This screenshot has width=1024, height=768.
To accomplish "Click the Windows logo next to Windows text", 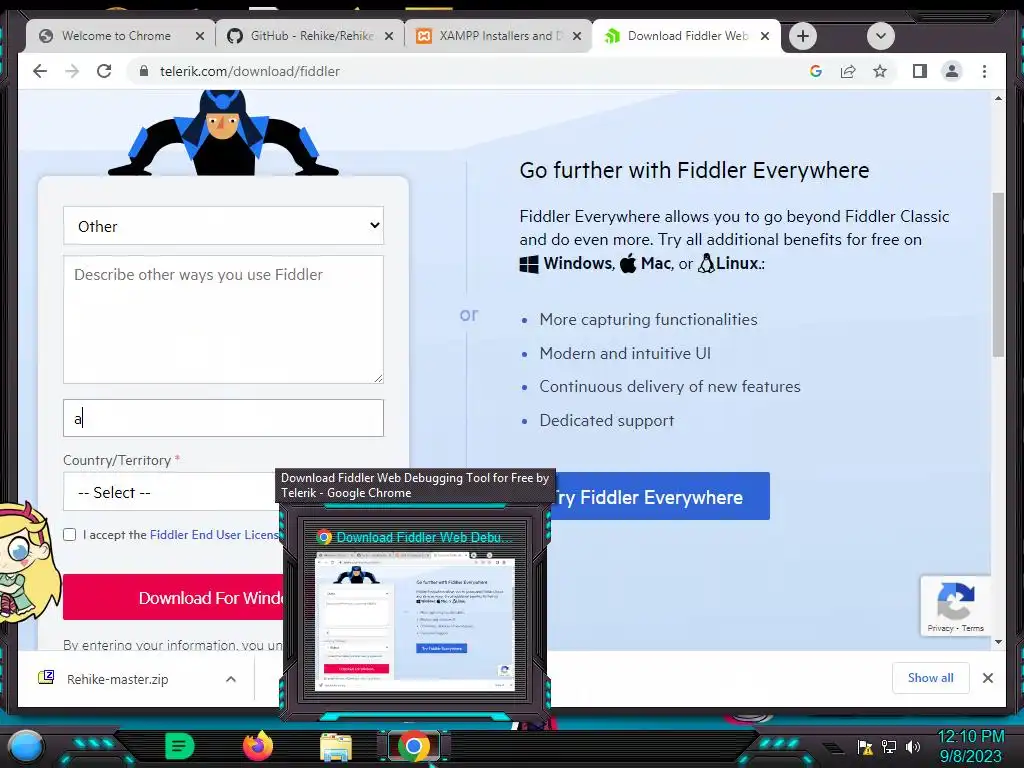I will (529, 264).
